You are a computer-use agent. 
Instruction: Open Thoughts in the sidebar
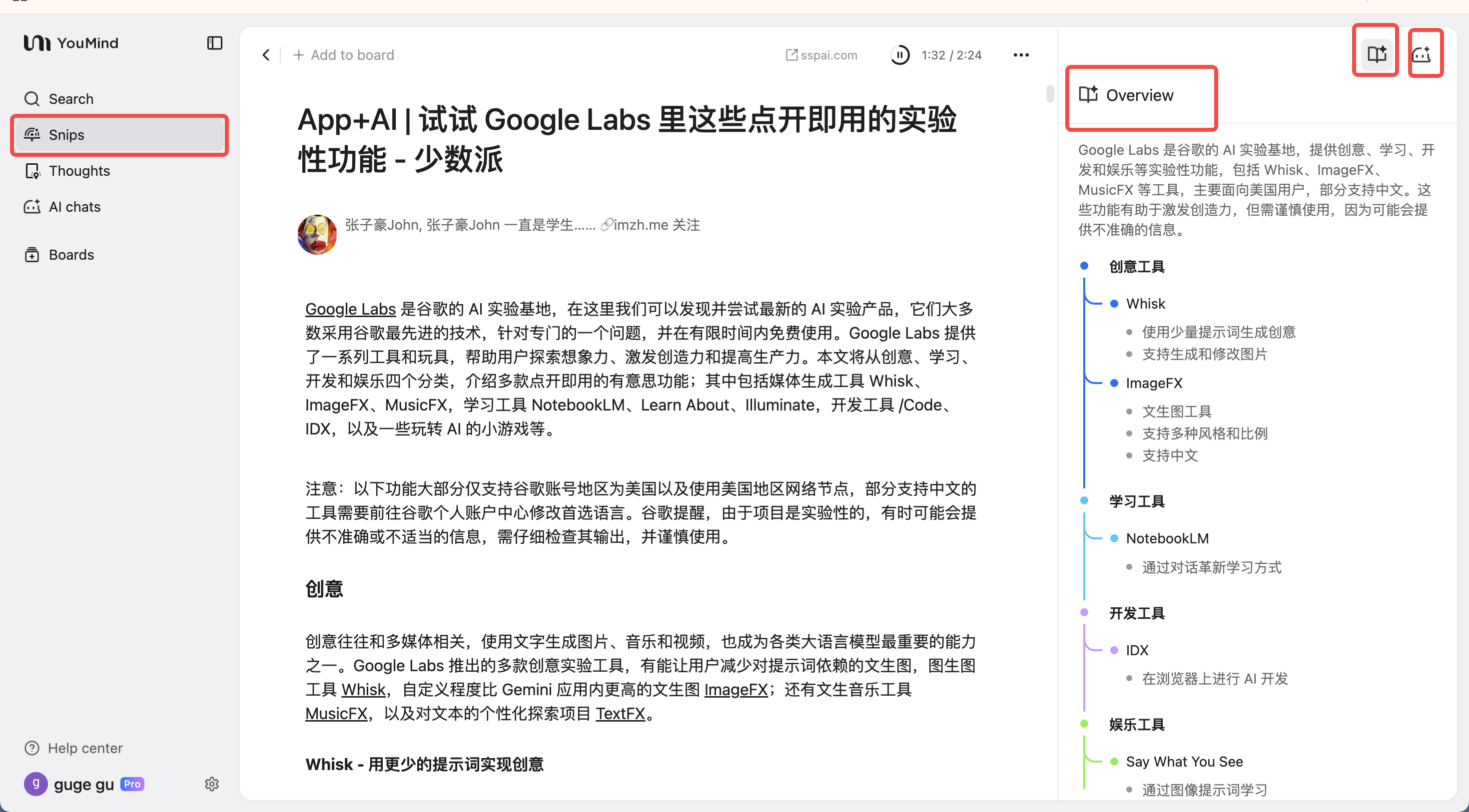120,171
